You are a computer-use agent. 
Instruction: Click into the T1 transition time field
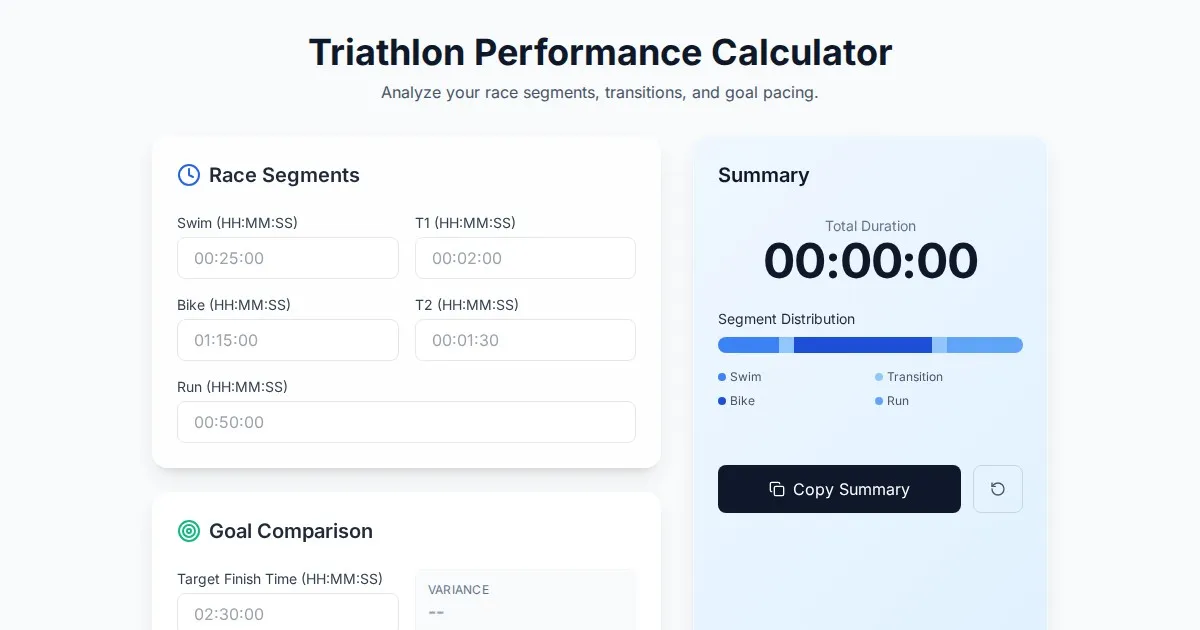[525, 258]
